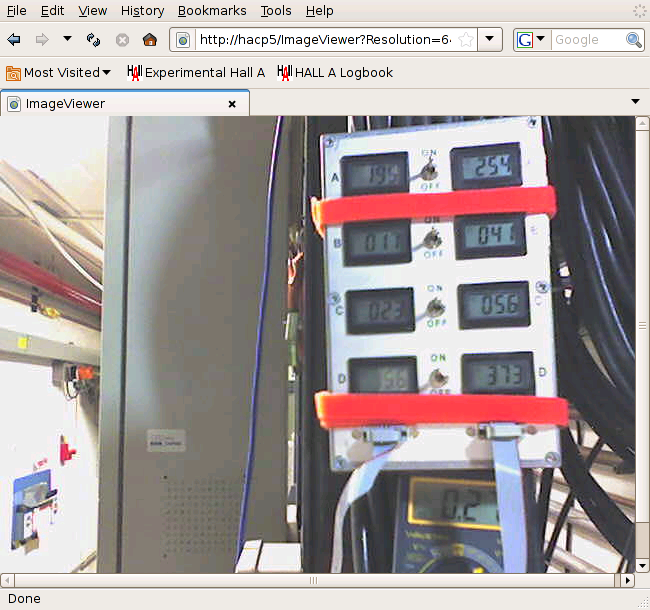Close the ImageViewer tab
This screenshot has height=610, width=650.
(x=232, y=104)
